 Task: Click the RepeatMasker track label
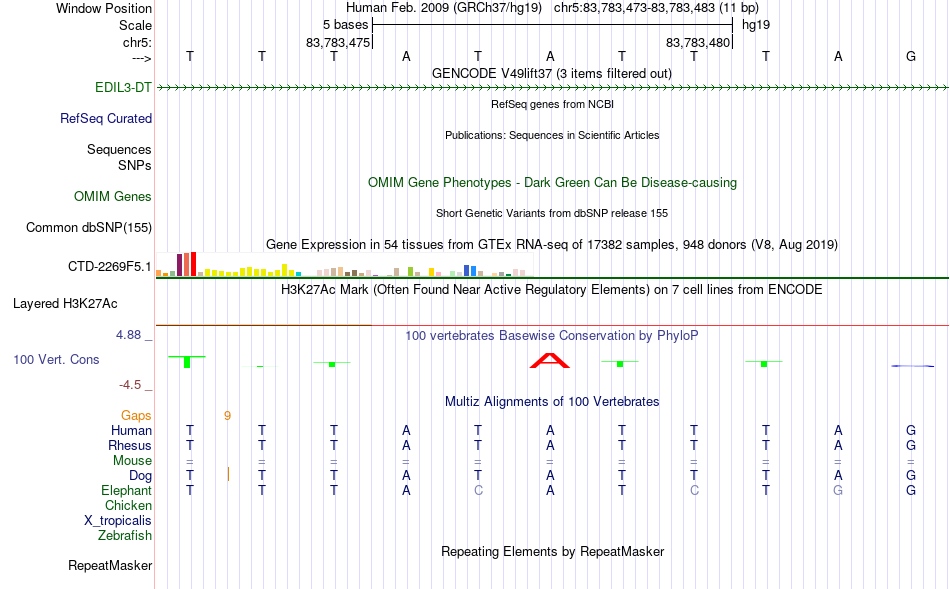click(x=110, y=565)
